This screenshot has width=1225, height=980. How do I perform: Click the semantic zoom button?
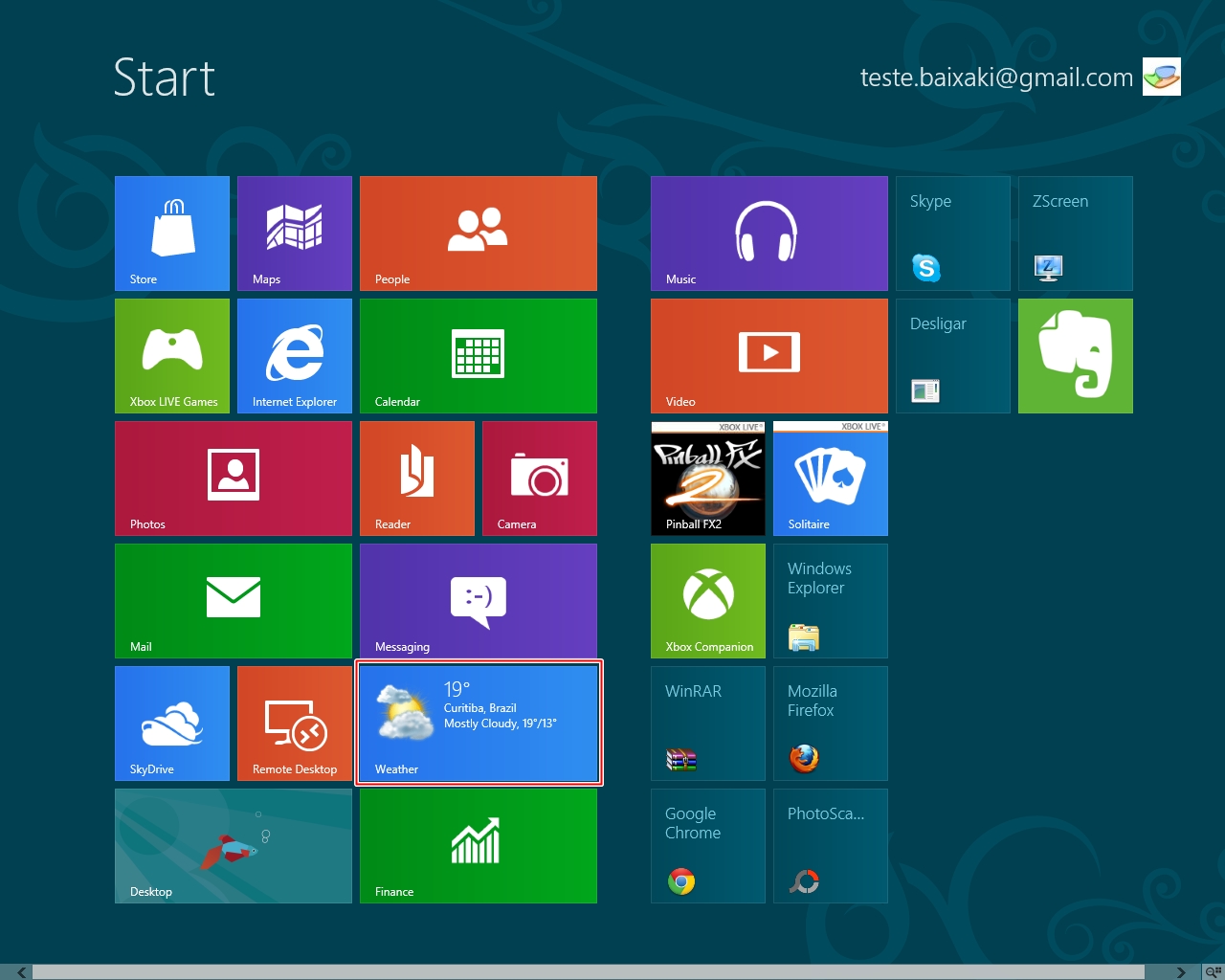(1213, 972)
